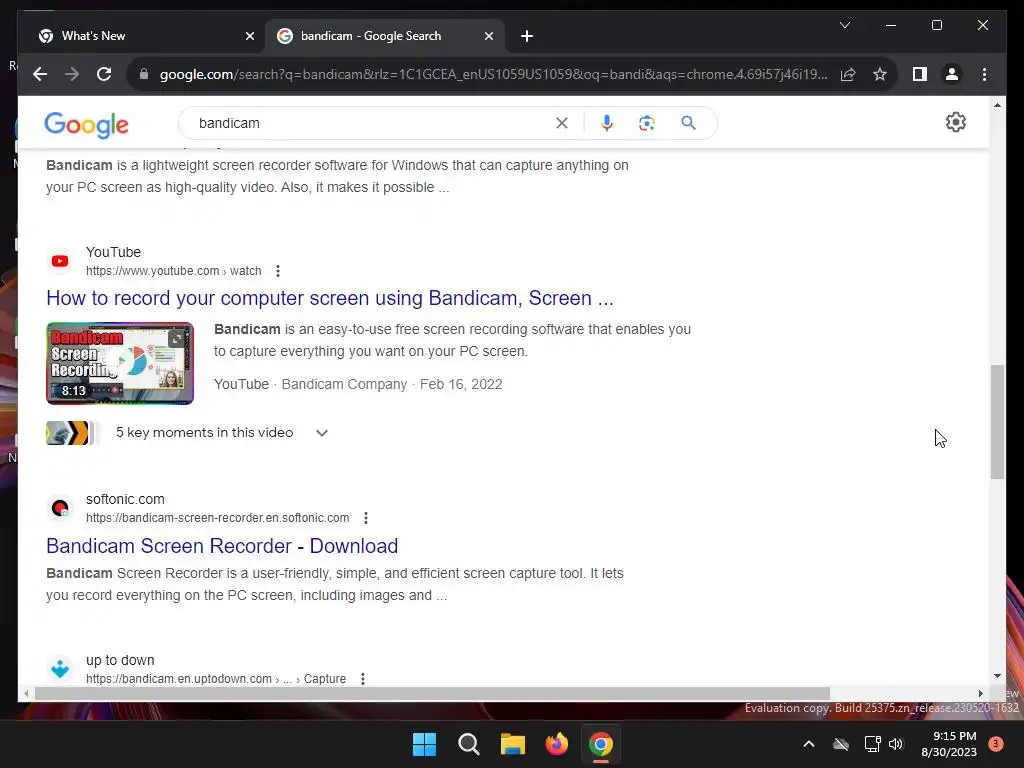Open clock and date 9:15 PM
Image resolution: width=1024 pixels, height=768 pixels.
tap(949, 744)
